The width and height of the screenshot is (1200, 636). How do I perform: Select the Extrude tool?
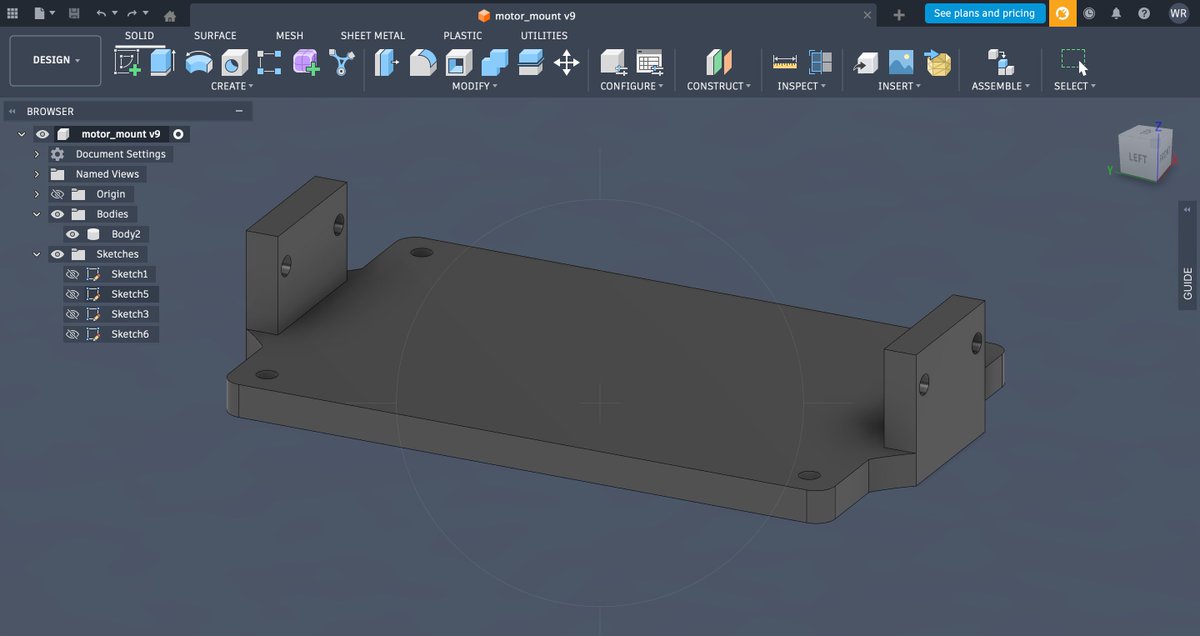tap(162, 62)
